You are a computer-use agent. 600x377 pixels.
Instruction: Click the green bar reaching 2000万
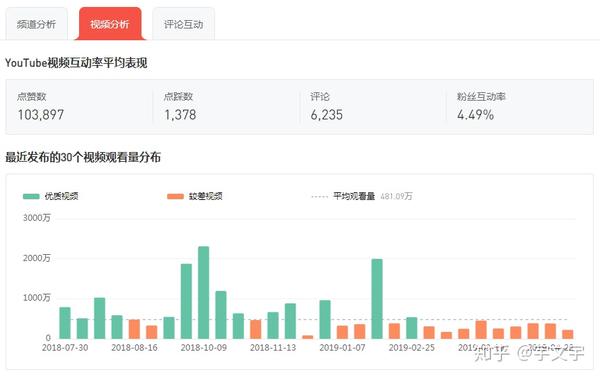(377, 299)
